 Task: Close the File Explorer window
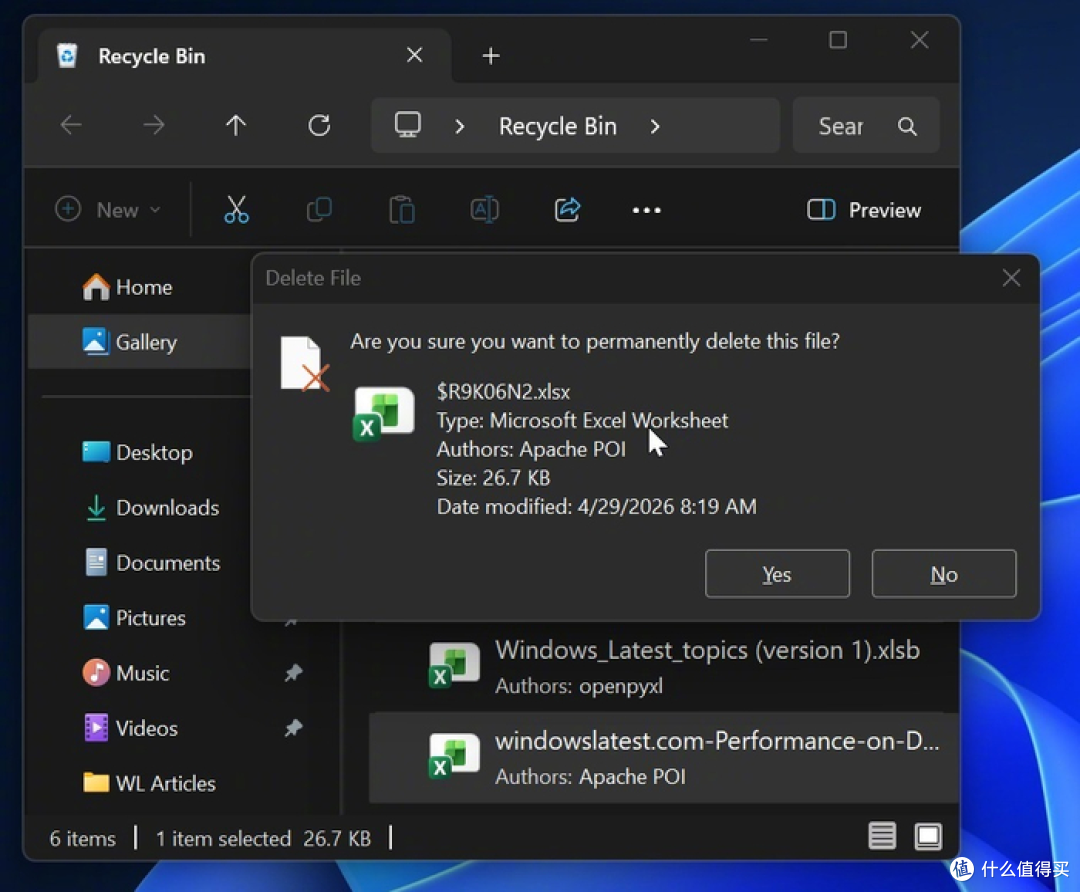coord(920,40)
